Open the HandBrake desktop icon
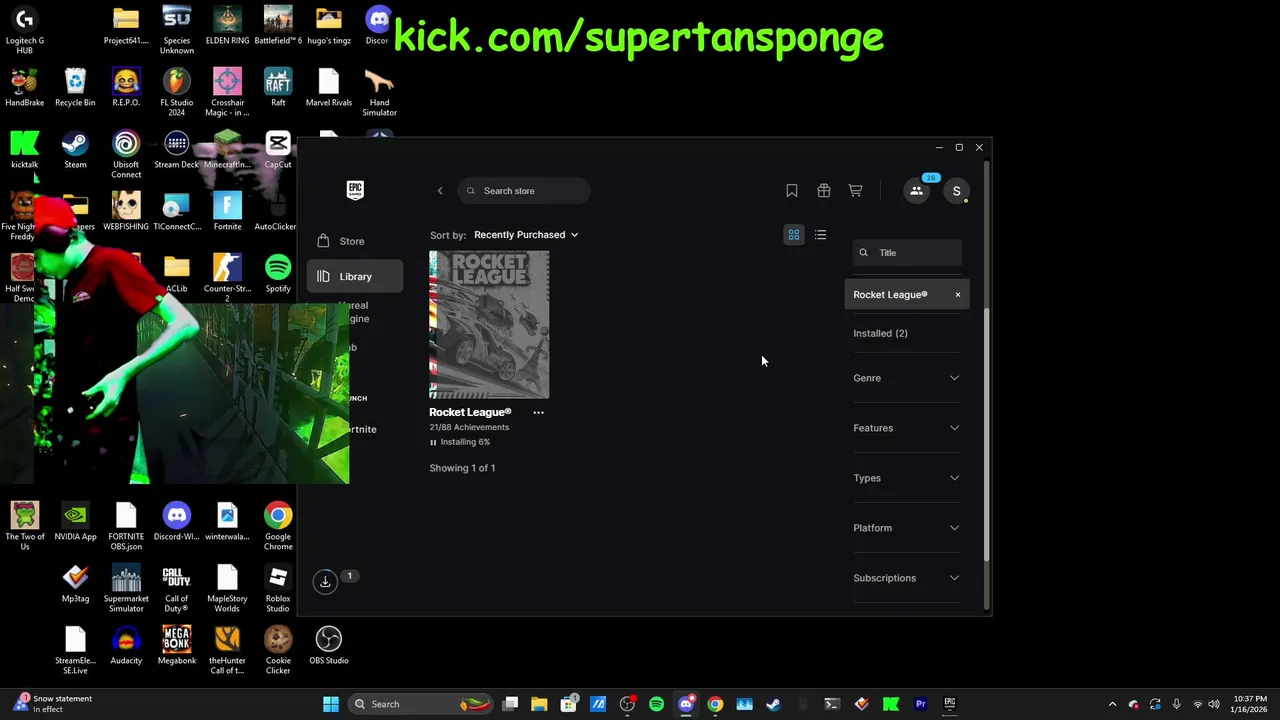Screen dimensions: 1280x720 24,88
